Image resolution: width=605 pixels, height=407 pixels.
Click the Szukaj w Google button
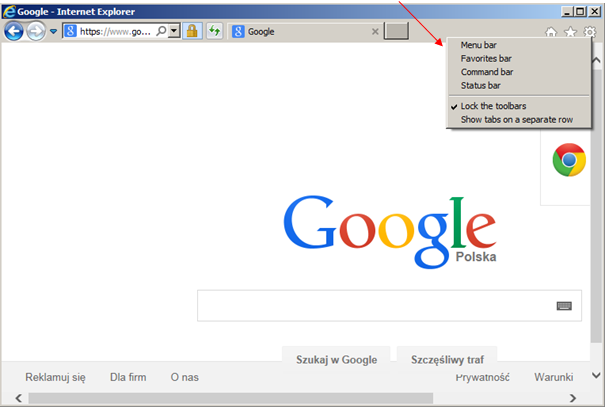tap(336, 360)
